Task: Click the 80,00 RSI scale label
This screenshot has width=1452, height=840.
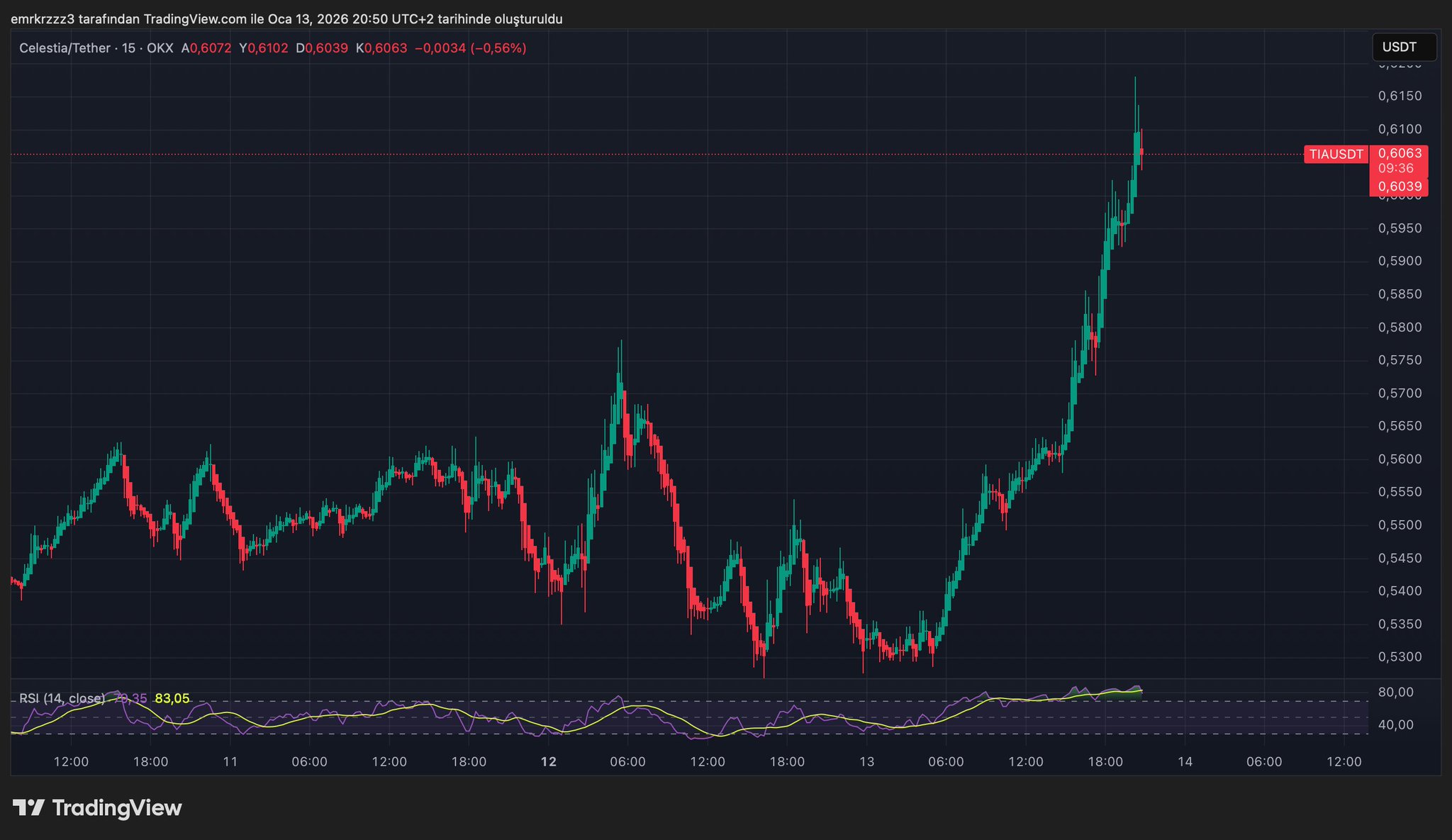Action: pyautogui.click(x=1395, y=692)
